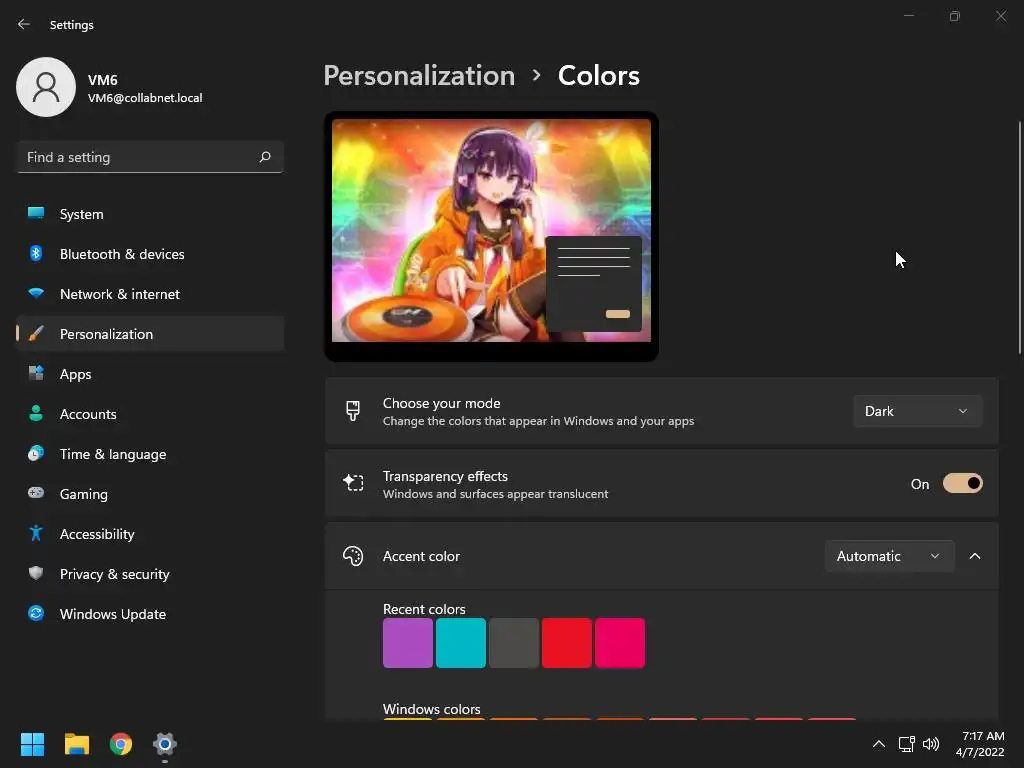1024x768 pixels.
Task: Pick the teal recent color
Action: click(460, 643)
